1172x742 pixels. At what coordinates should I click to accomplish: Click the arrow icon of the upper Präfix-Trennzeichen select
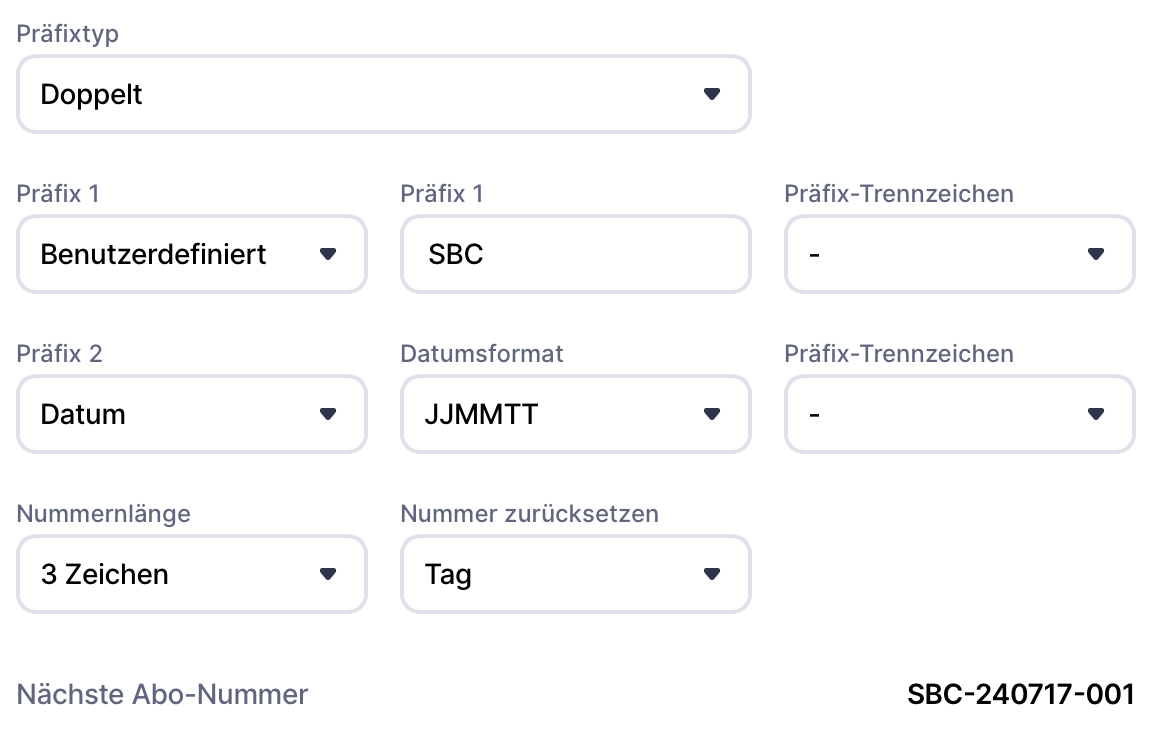click(x=1096, y=254)
